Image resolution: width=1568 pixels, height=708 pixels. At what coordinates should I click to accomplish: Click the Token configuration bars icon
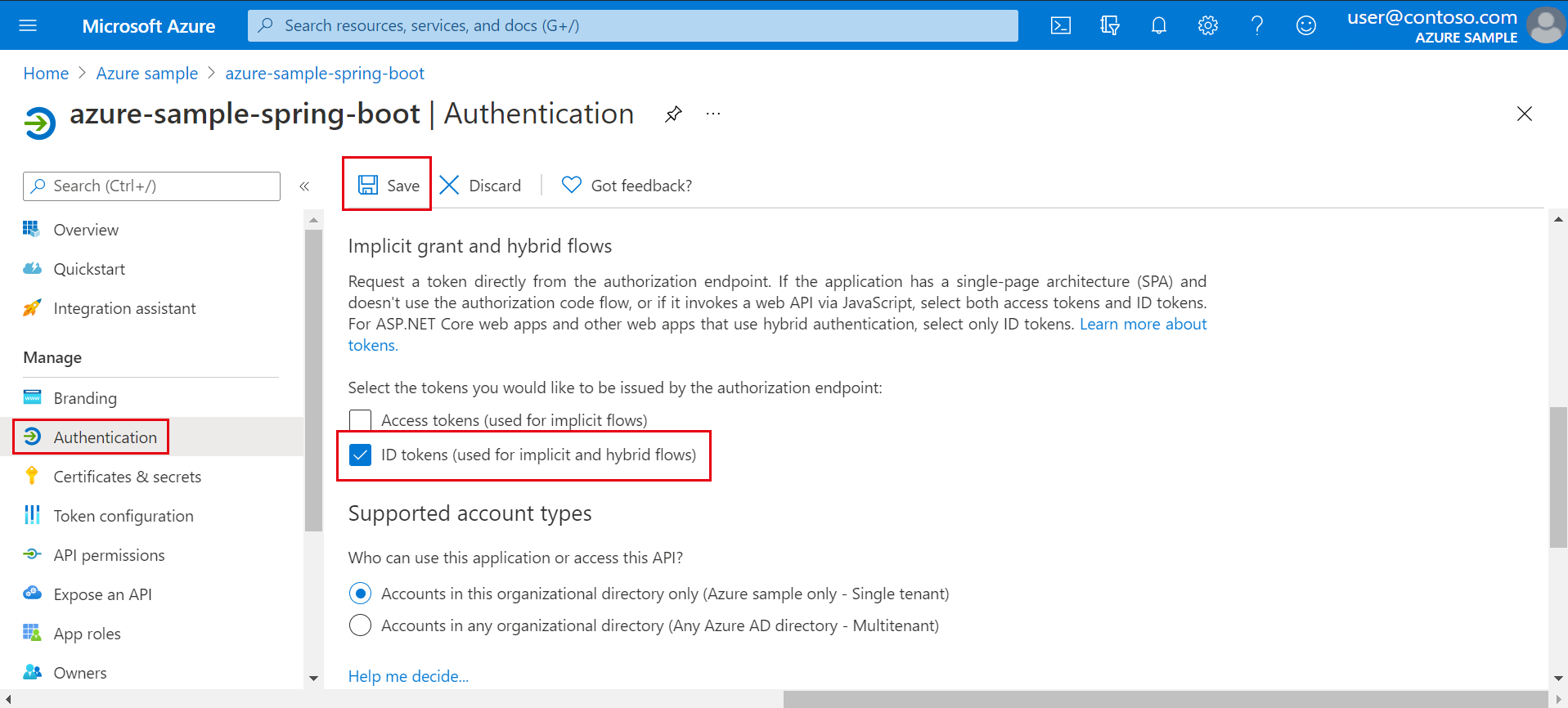32,514
